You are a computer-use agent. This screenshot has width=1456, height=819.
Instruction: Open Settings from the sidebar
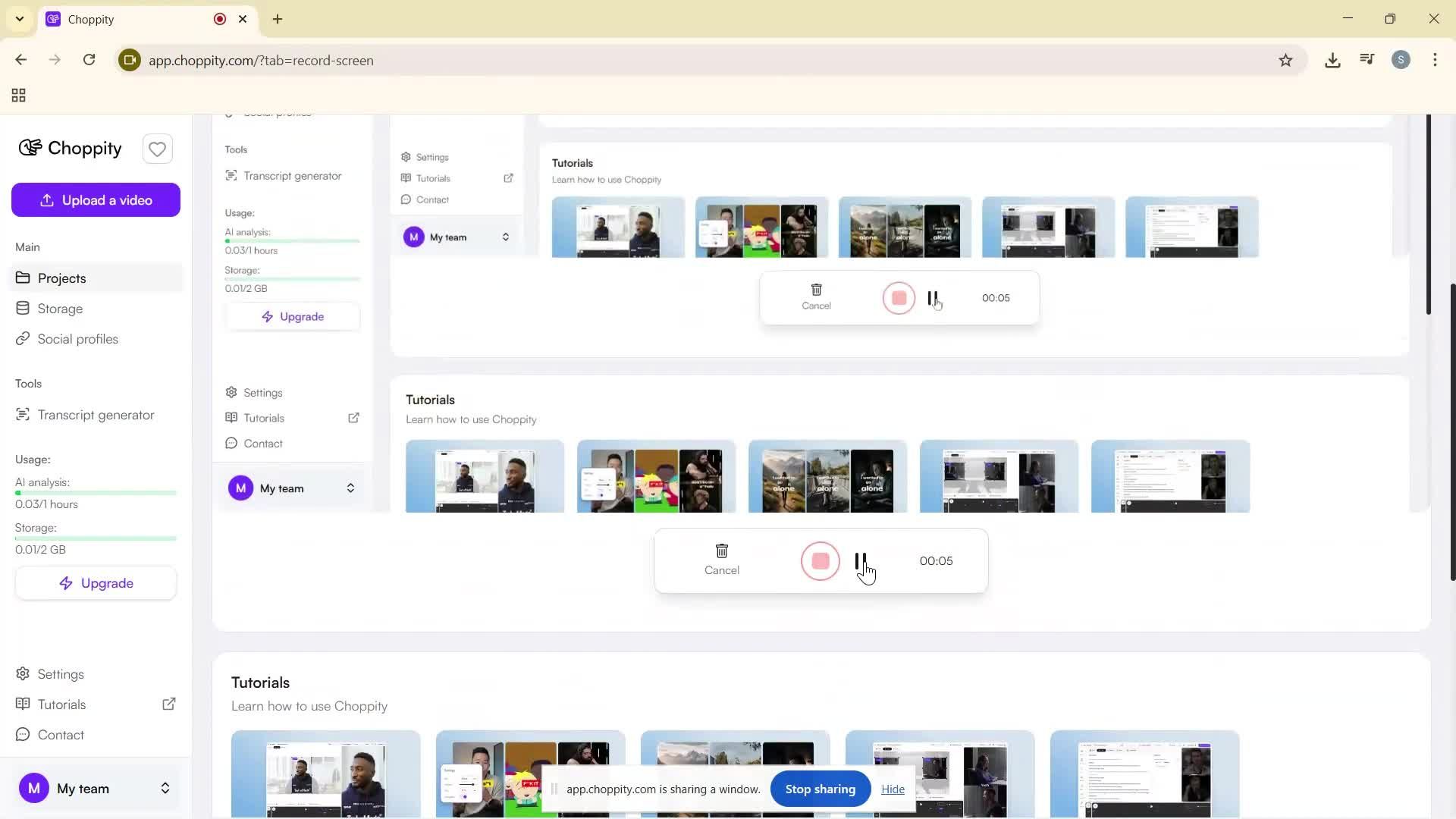coord(60,673)
